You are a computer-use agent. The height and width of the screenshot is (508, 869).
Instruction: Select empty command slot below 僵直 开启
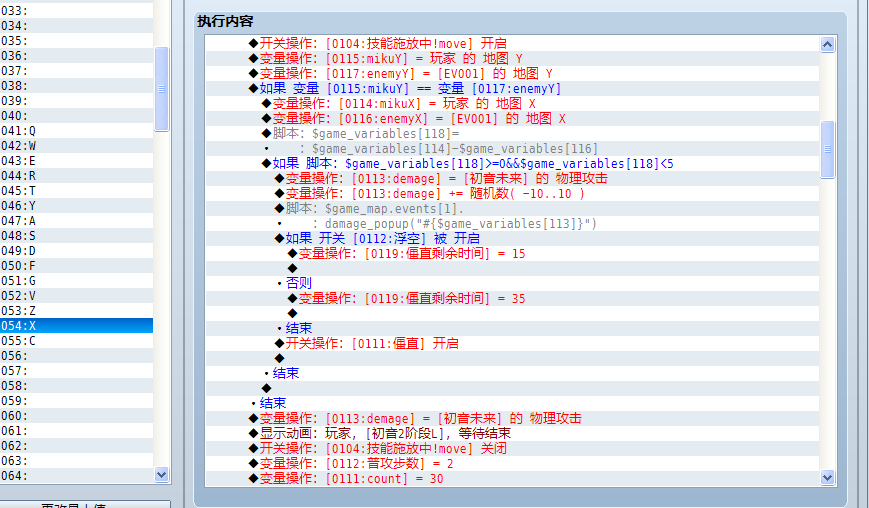tap(512, 358)
